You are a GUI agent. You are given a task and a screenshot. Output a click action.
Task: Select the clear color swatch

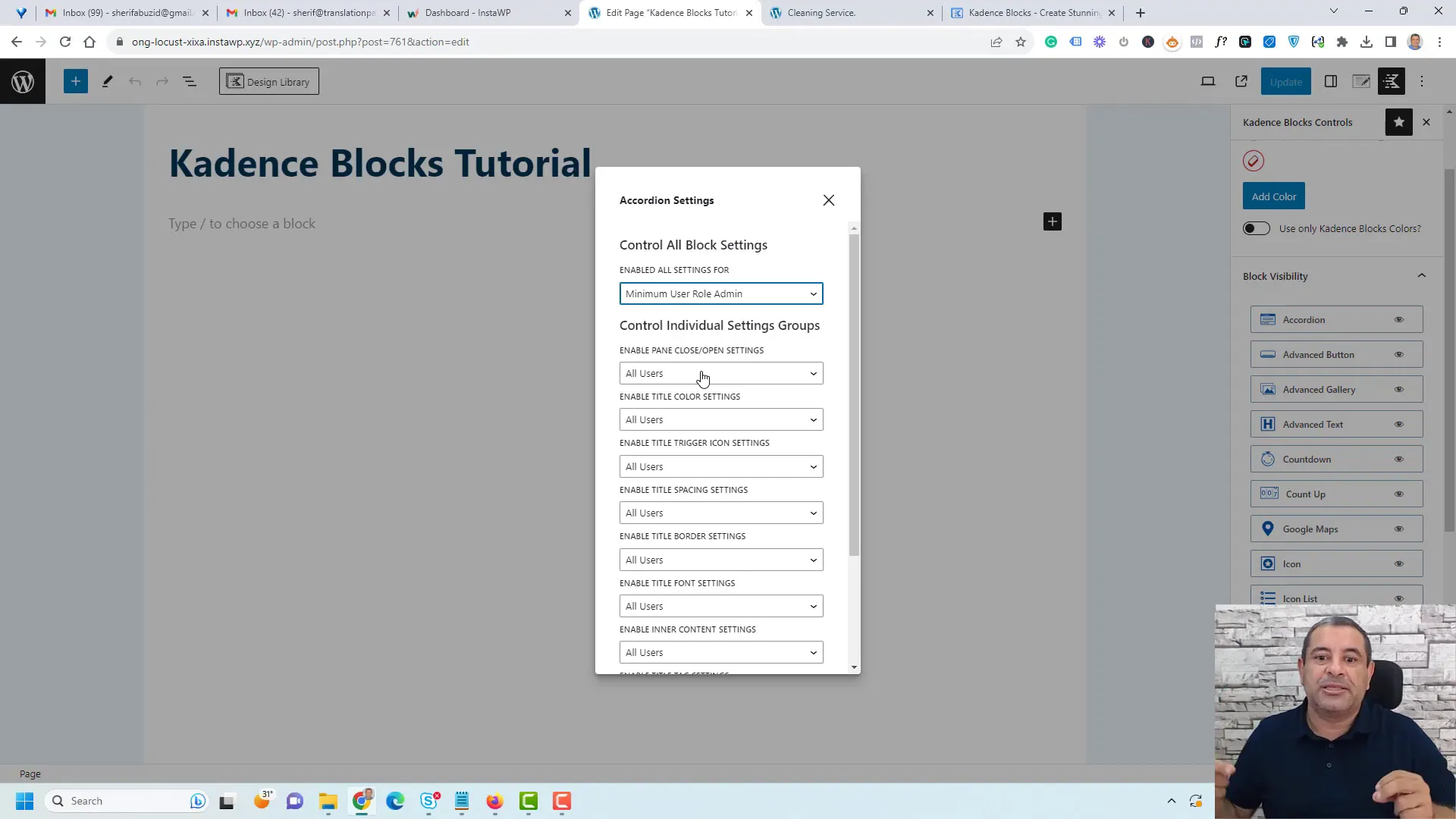pos(1254,161)
